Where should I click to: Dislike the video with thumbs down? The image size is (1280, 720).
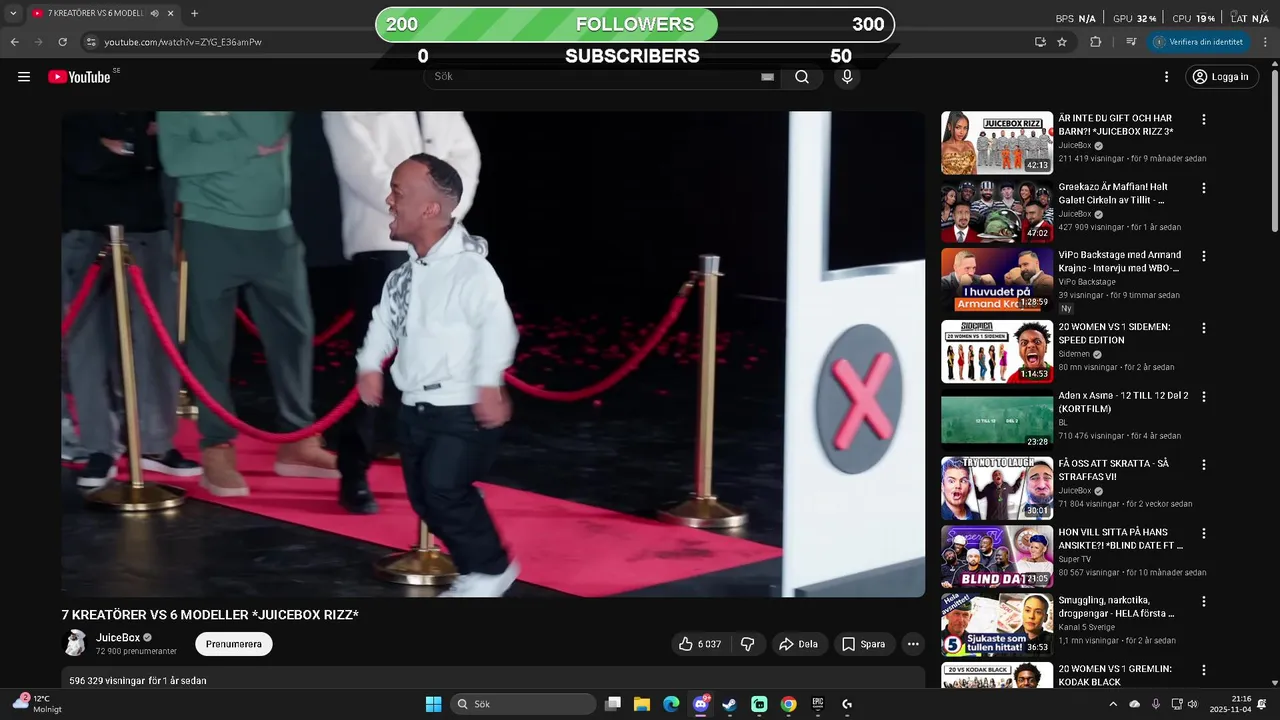click(747, 644)
